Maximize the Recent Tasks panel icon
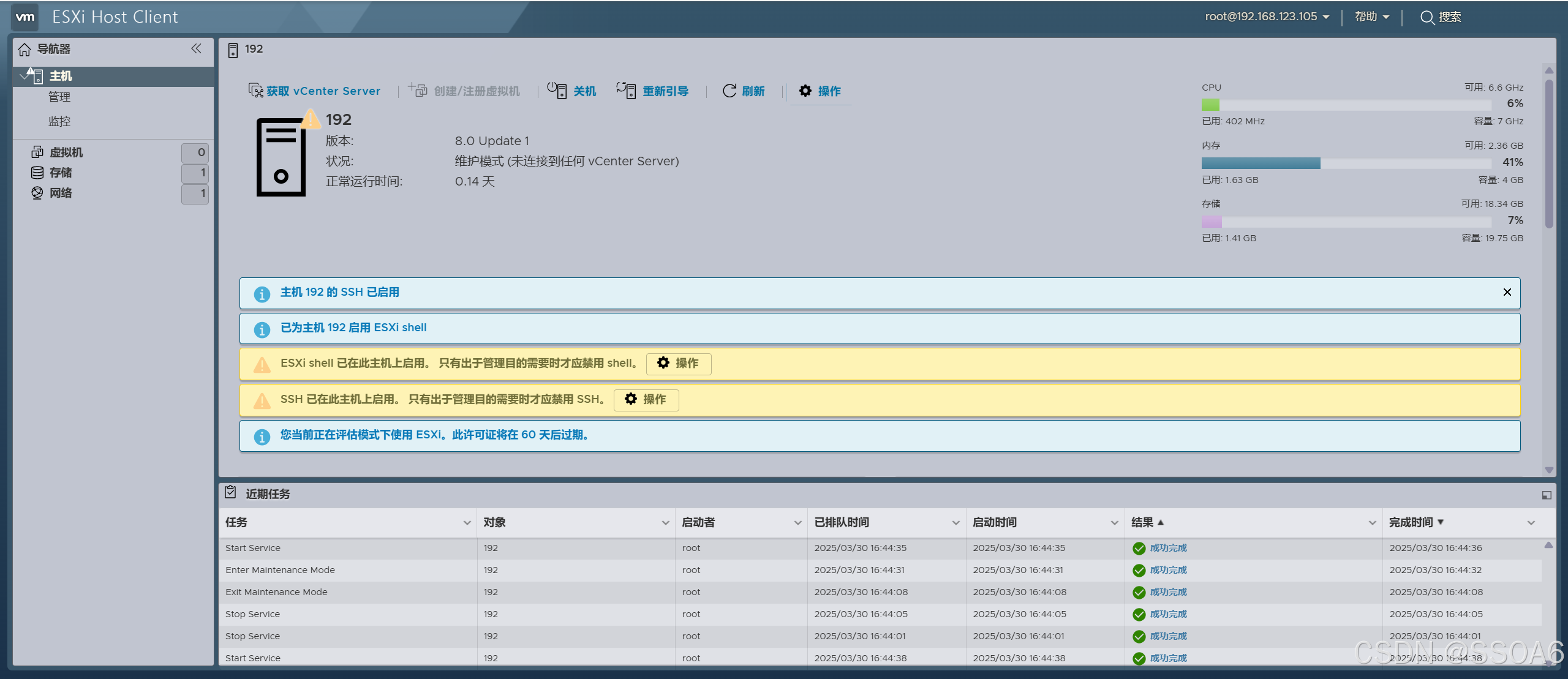This screenshot has width=1568, height=679. coord(1546,495)
